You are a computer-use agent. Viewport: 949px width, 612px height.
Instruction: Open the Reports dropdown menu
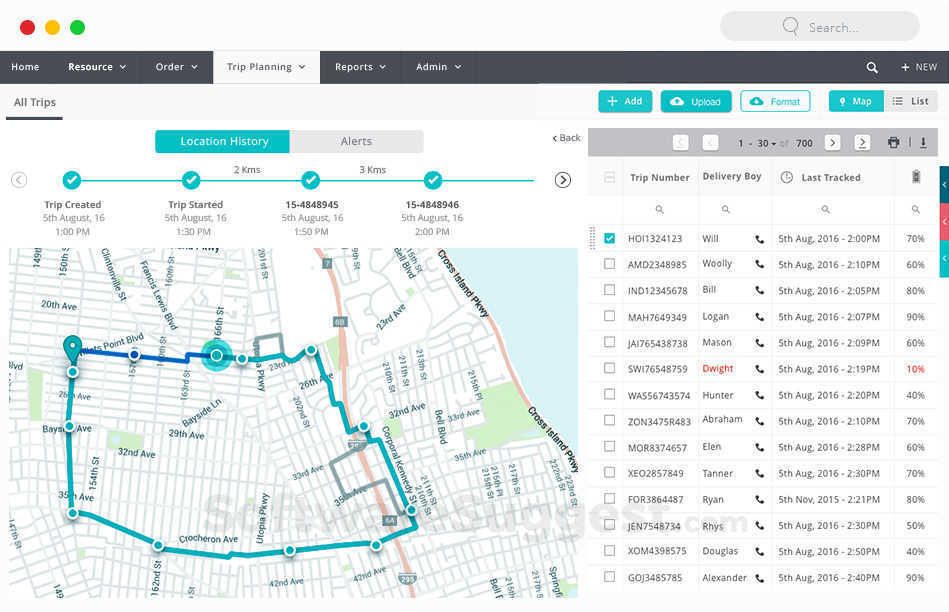click(360, 67)
